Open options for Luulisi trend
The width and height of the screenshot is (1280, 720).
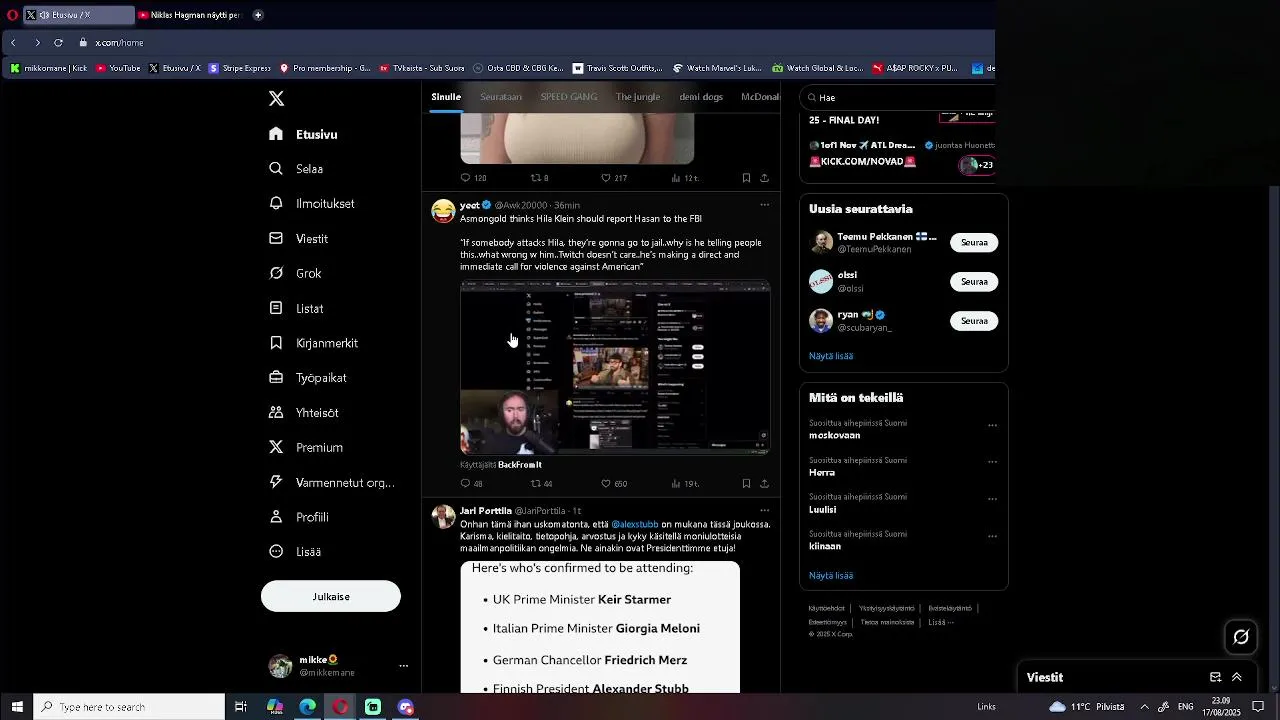click(992, 499)
